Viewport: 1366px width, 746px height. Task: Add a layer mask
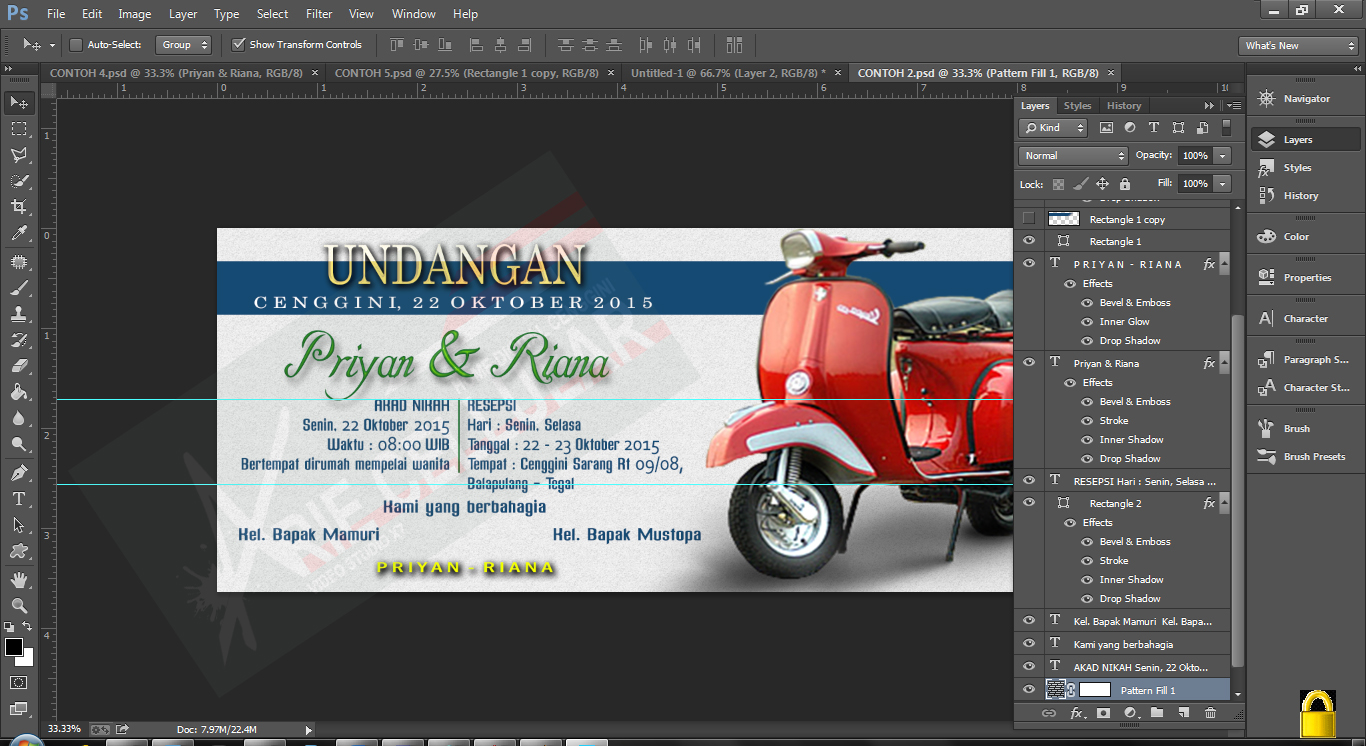1103,713
